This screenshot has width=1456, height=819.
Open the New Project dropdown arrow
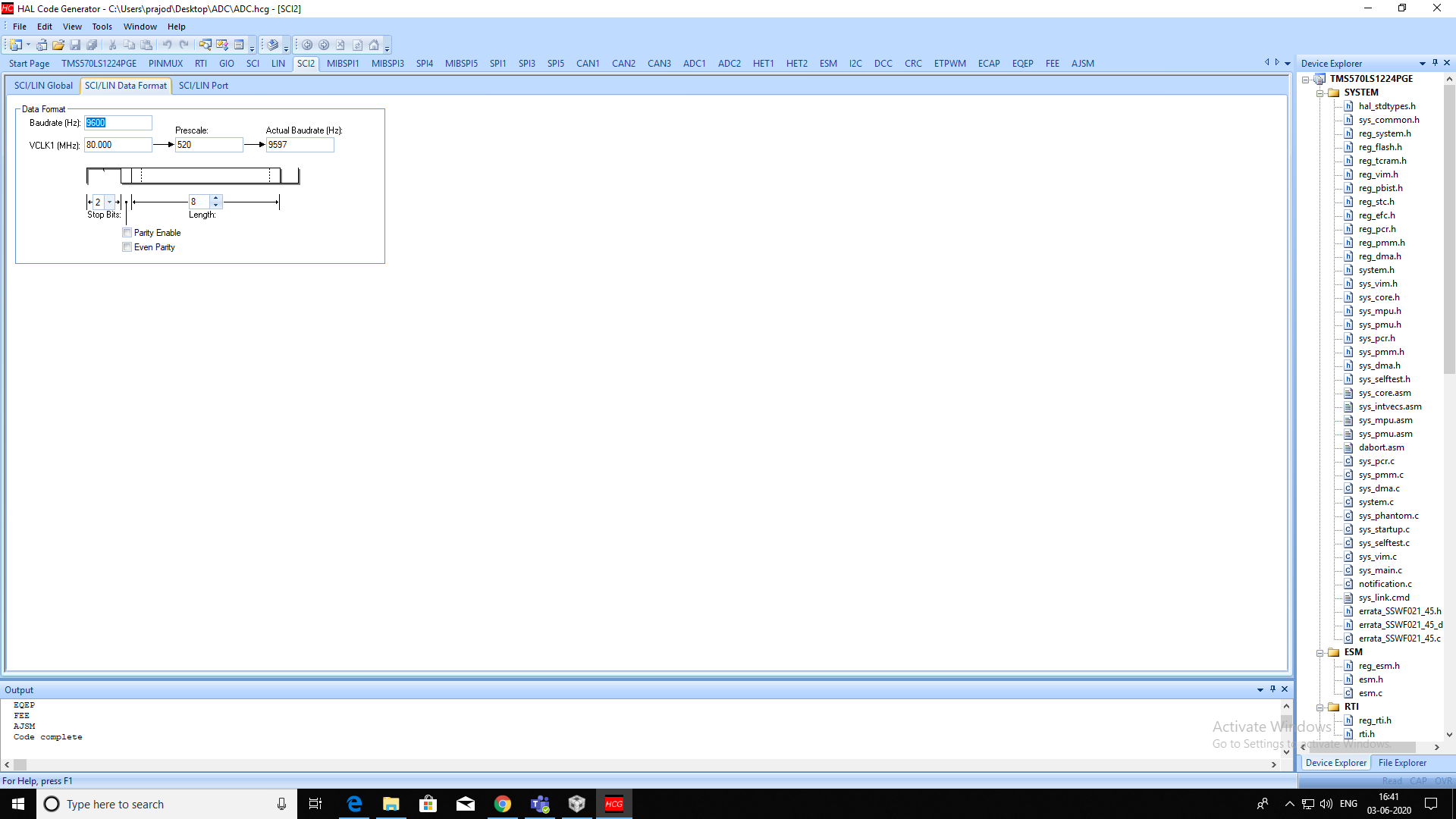[29, 45]
